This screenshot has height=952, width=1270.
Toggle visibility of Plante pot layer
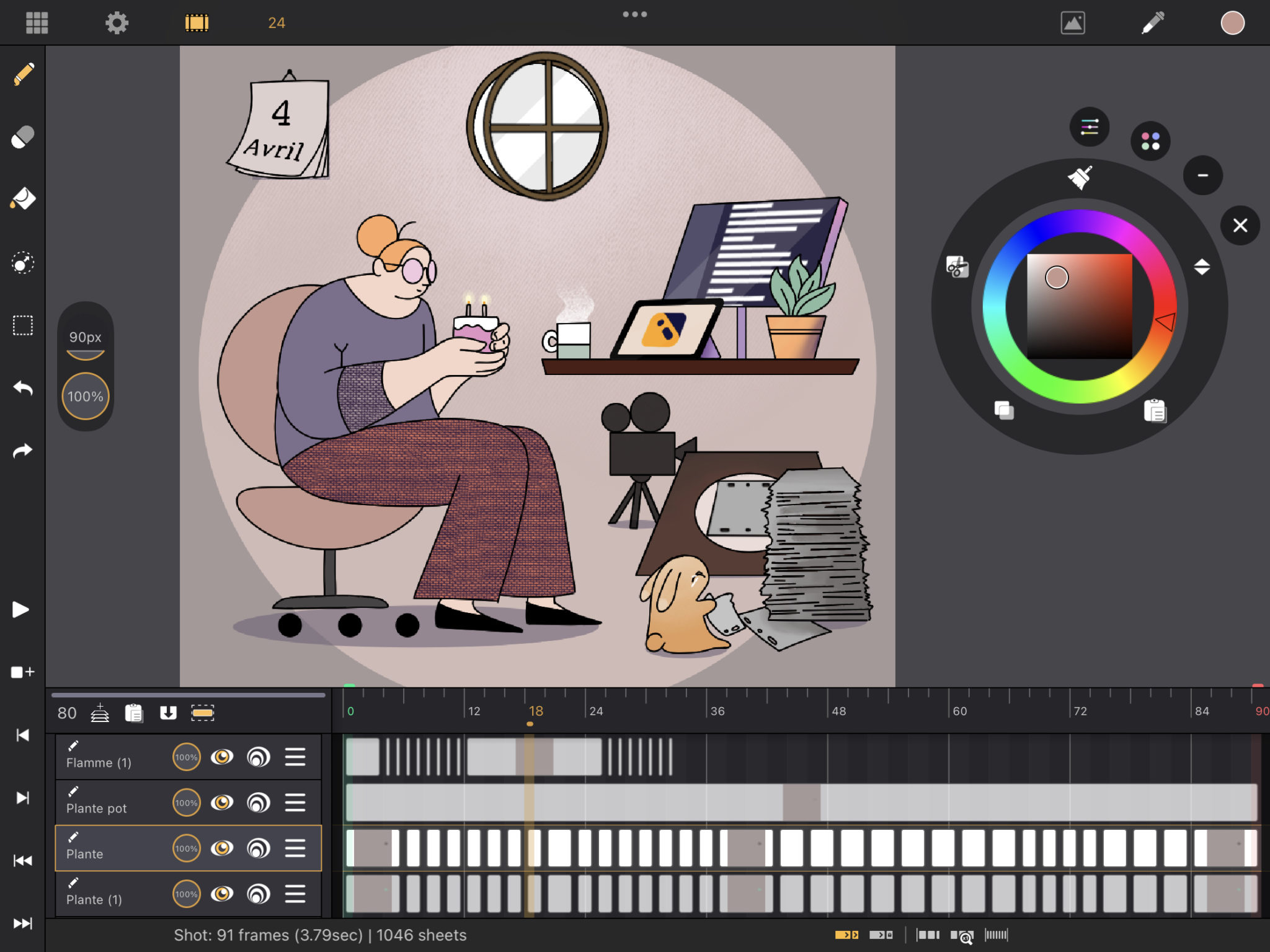(x=222, y=803)
